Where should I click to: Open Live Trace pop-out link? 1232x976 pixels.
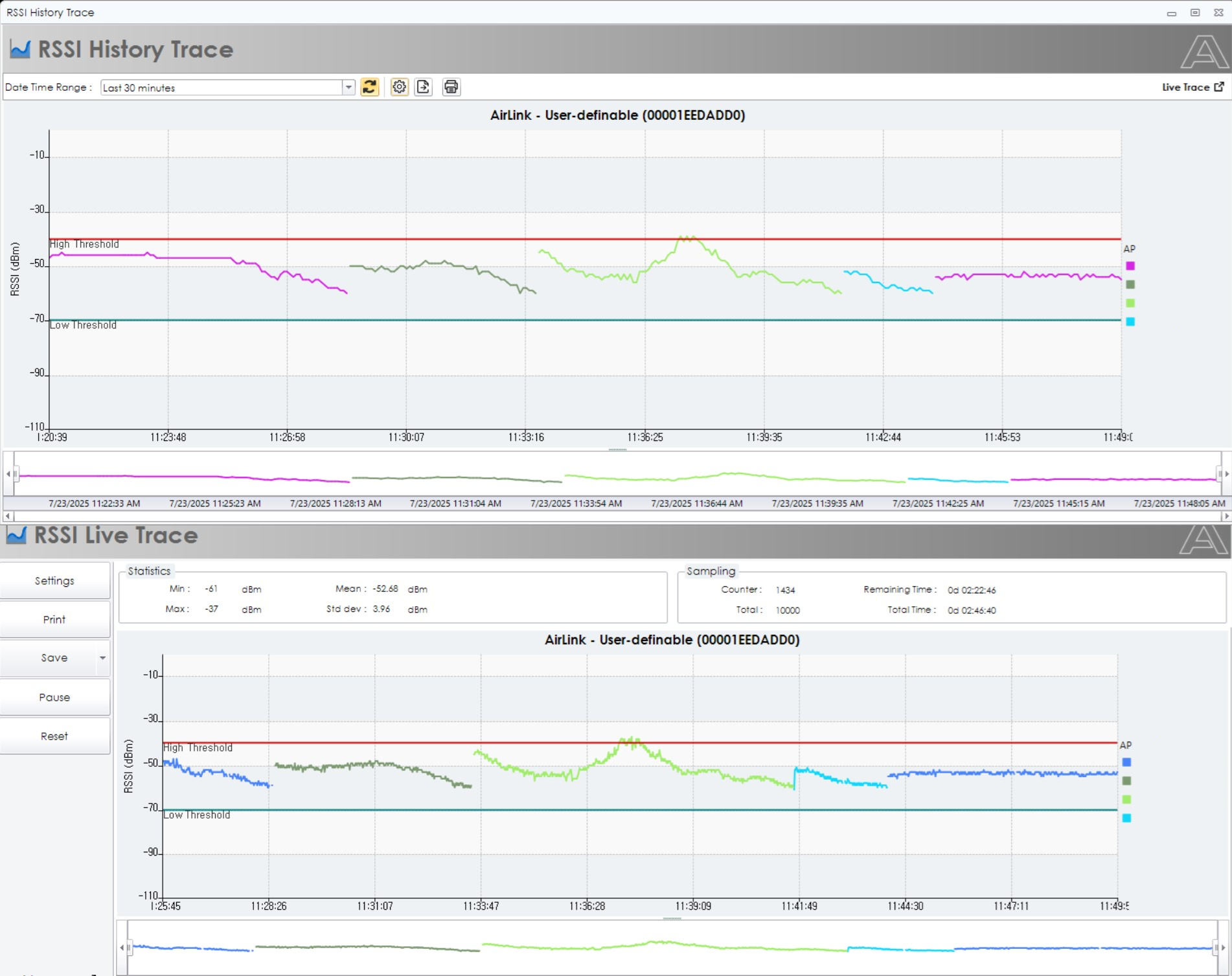[x=1192, y=87]
